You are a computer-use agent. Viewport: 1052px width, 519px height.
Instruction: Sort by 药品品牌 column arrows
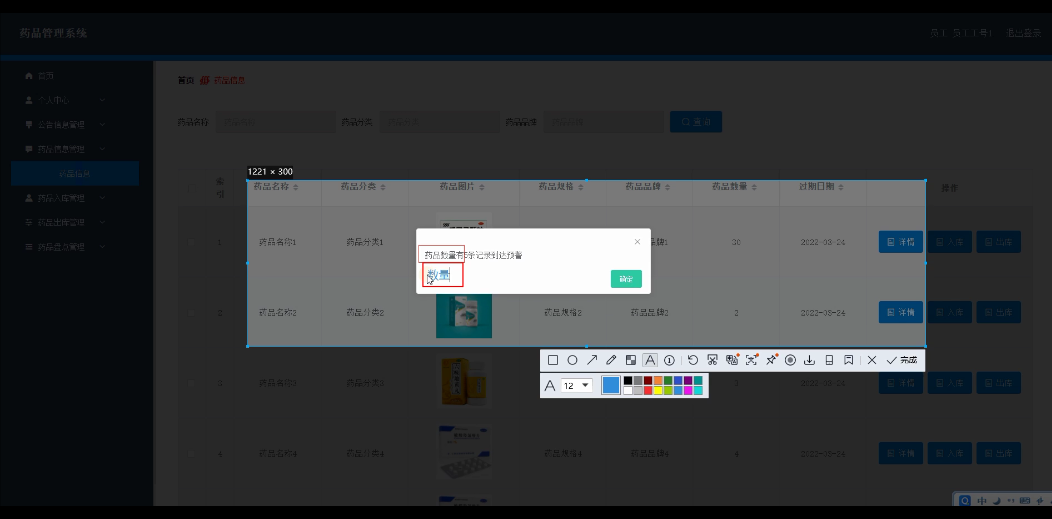[x=668, y=187]
